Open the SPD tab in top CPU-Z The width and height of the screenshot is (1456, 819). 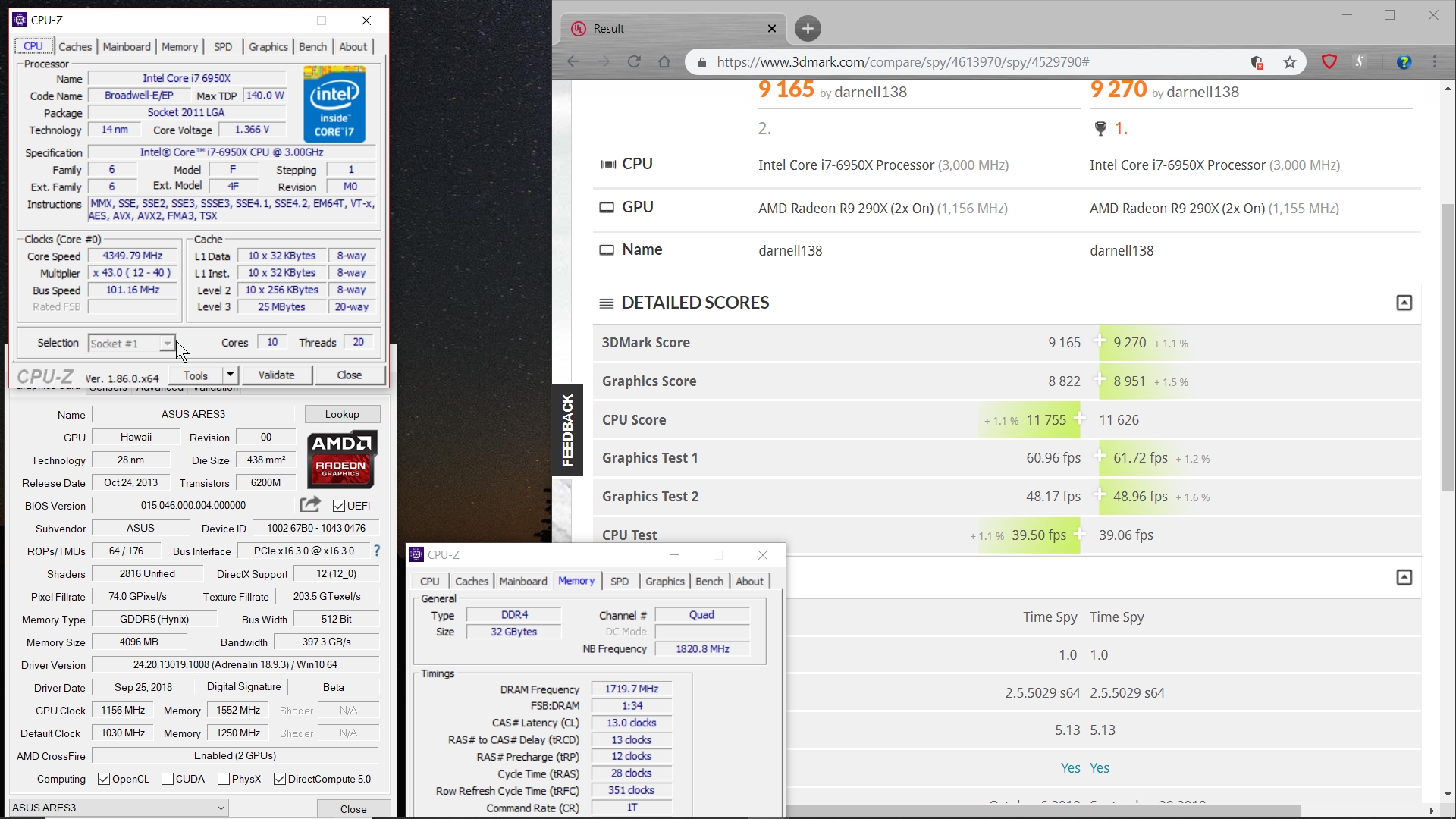click(x=223, y=47)
